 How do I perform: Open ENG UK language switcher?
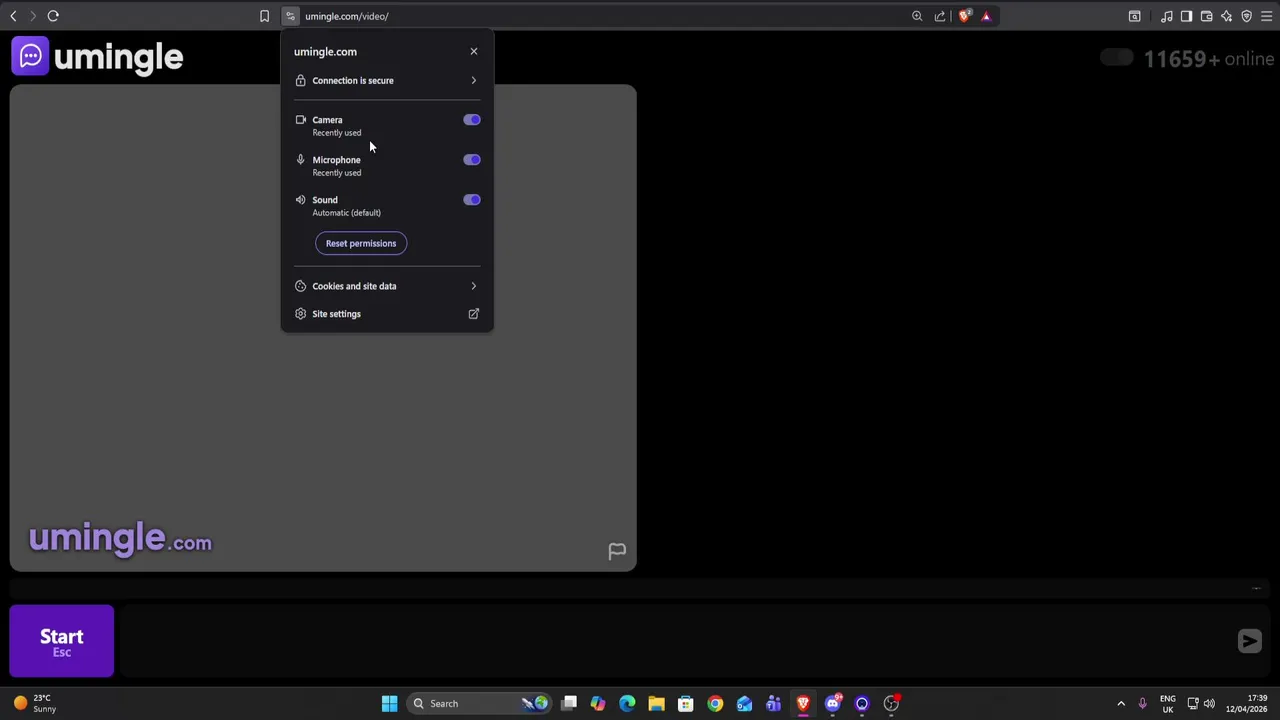pyautogui.click(x=1168, y=703)
